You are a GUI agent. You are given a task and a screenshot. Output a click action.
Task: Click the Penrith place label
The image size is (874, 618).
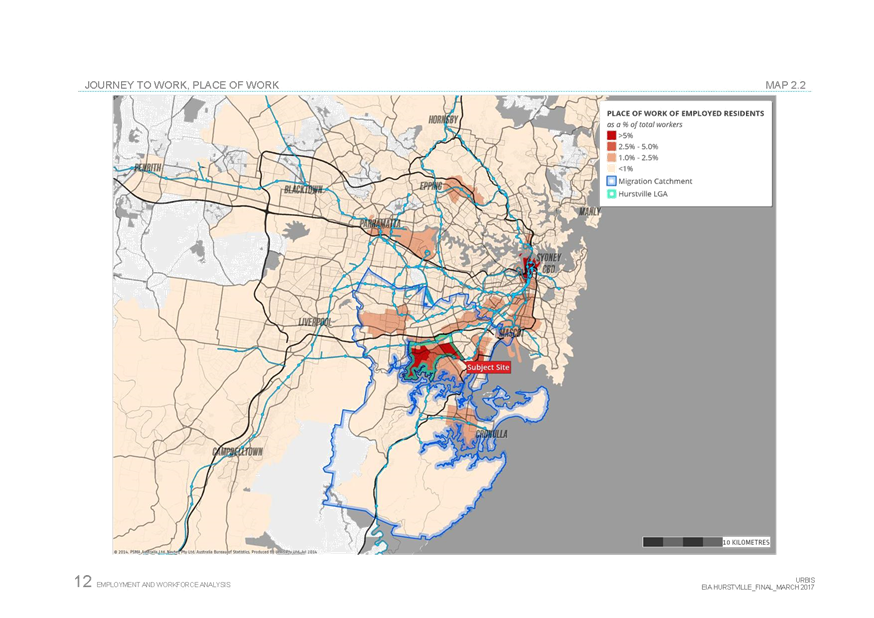pyautogui.click(x=145, y=168)
